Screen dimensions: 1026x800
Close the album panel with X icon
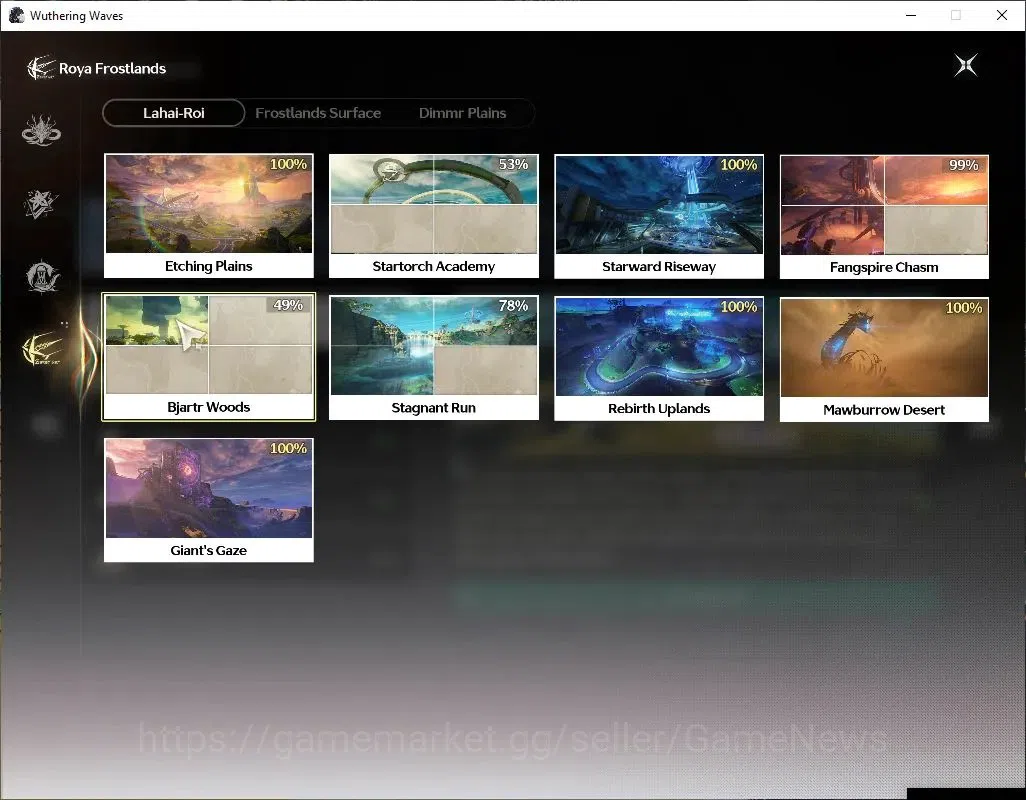966,65
